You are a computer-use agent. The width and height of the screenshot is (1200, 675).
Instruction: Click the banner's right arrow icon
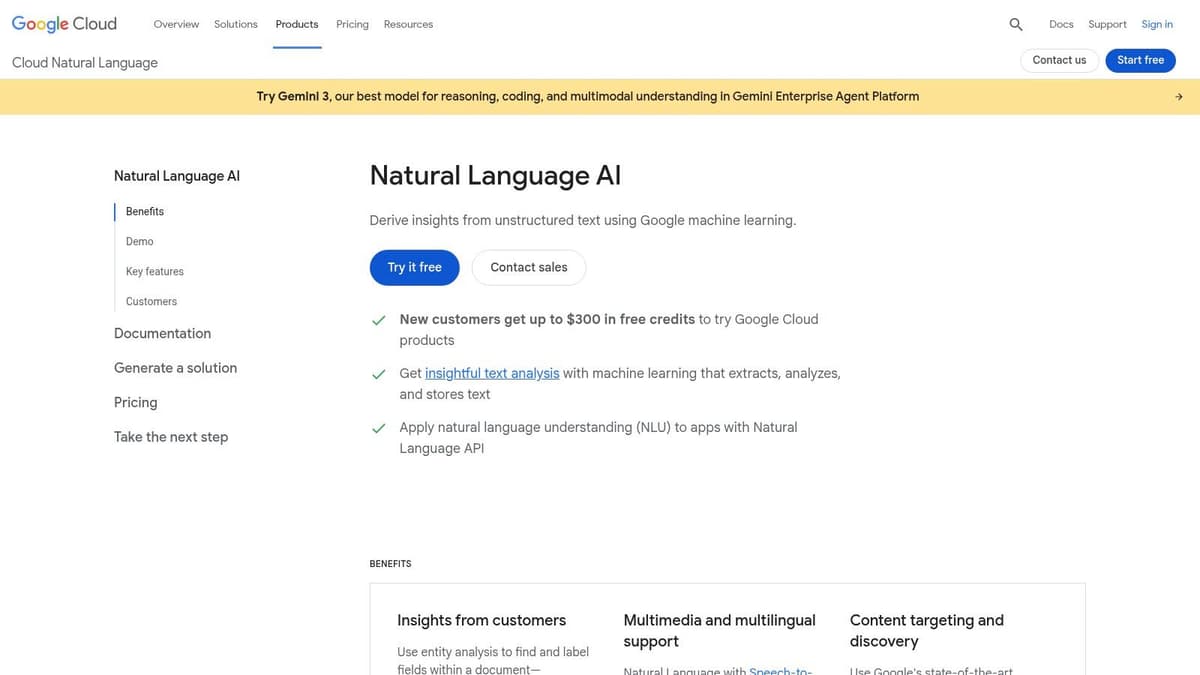[1179, 97]
